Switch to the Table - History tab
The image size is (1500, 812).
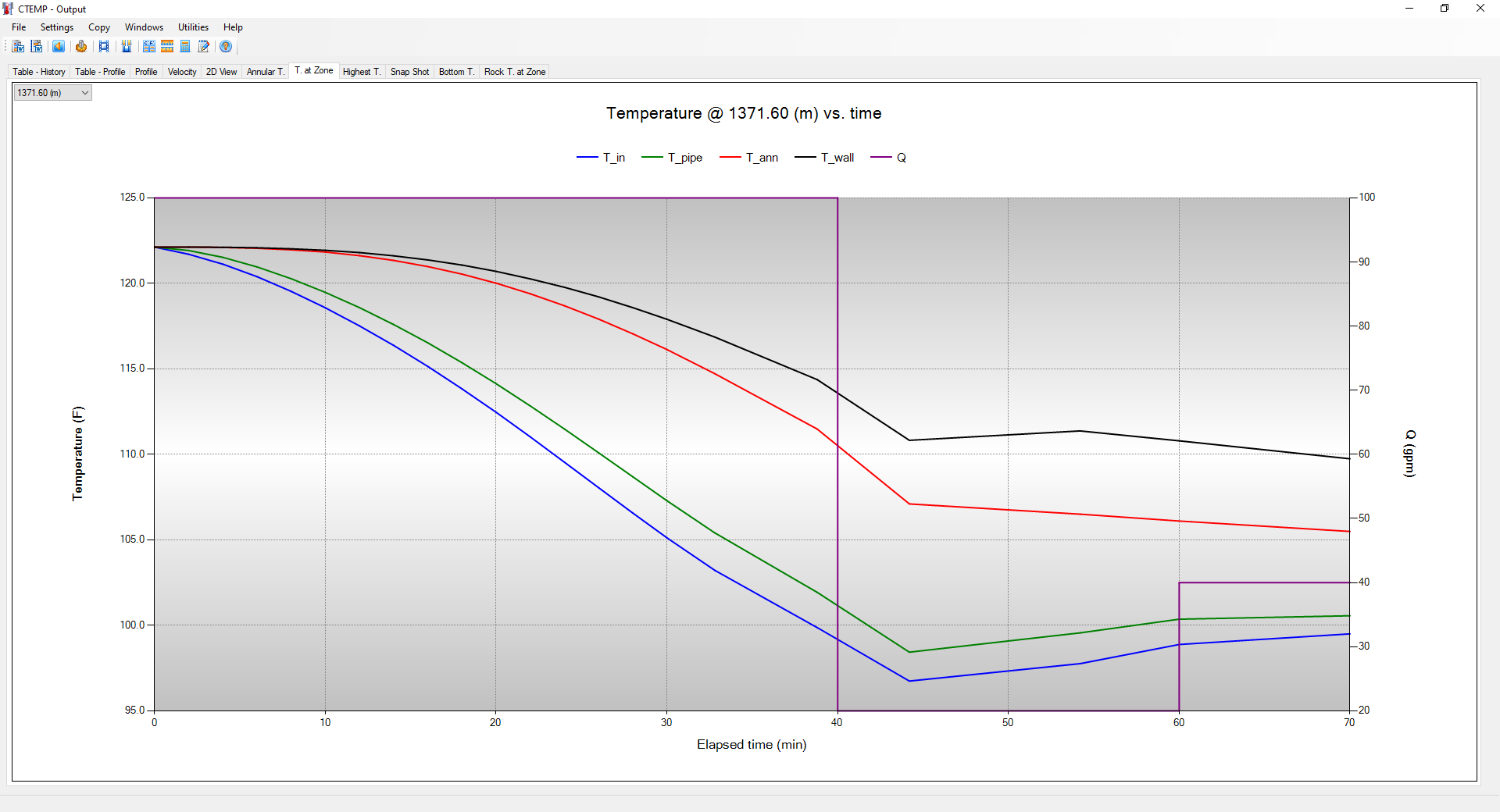[39, 72]
